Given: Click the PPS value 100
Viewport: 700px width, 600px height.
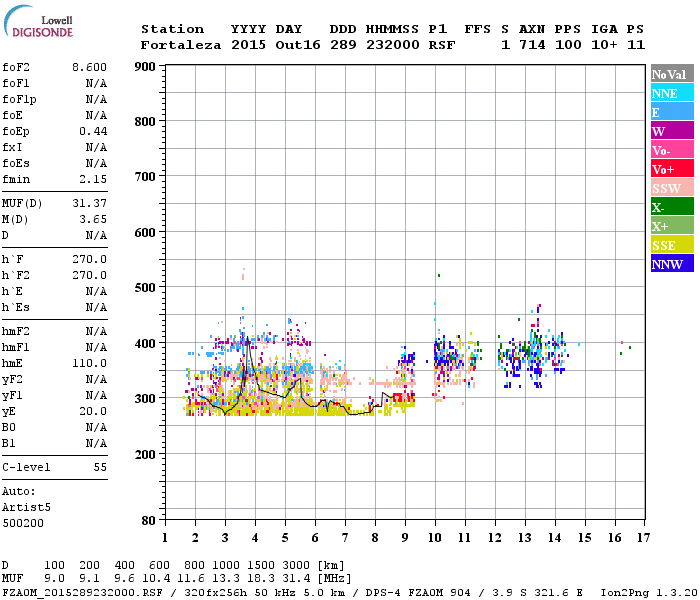Looking at the screenshot, I should coord(568,45).
